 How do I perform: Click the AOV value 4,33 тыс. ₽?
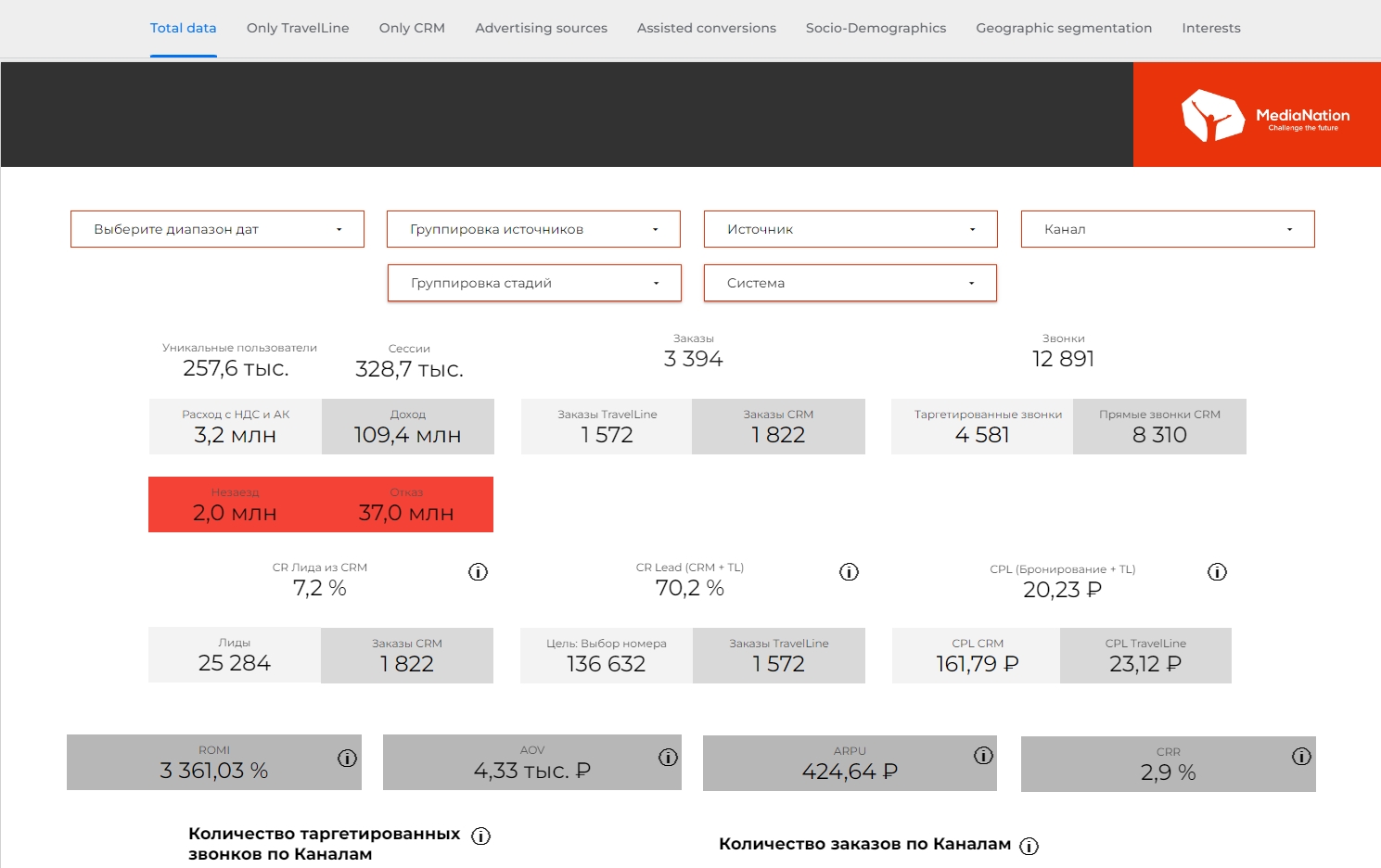(x=532, y=771)
